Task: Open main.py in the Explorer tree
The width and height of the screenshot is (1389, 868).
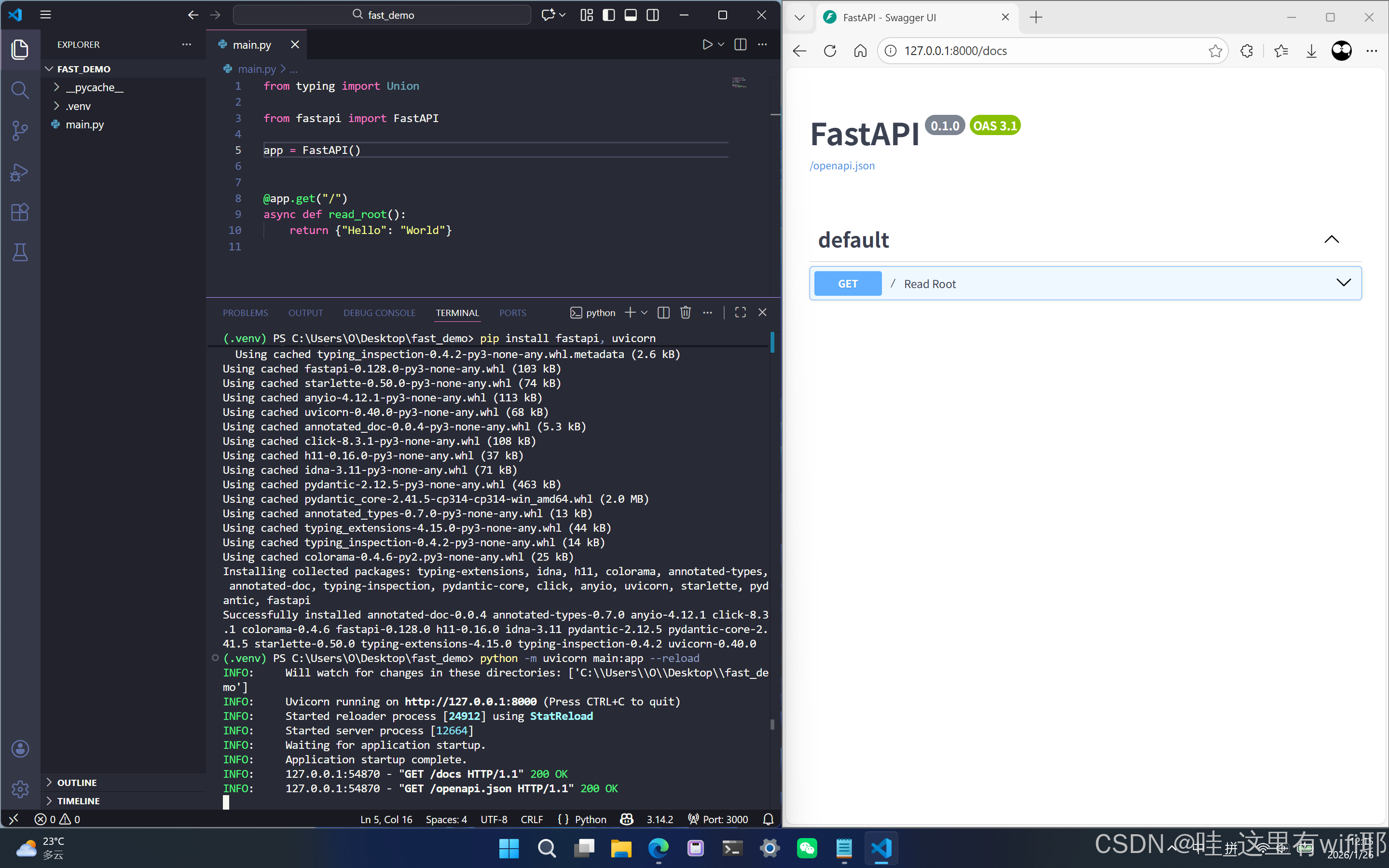Action: click(x=124, y=124)
